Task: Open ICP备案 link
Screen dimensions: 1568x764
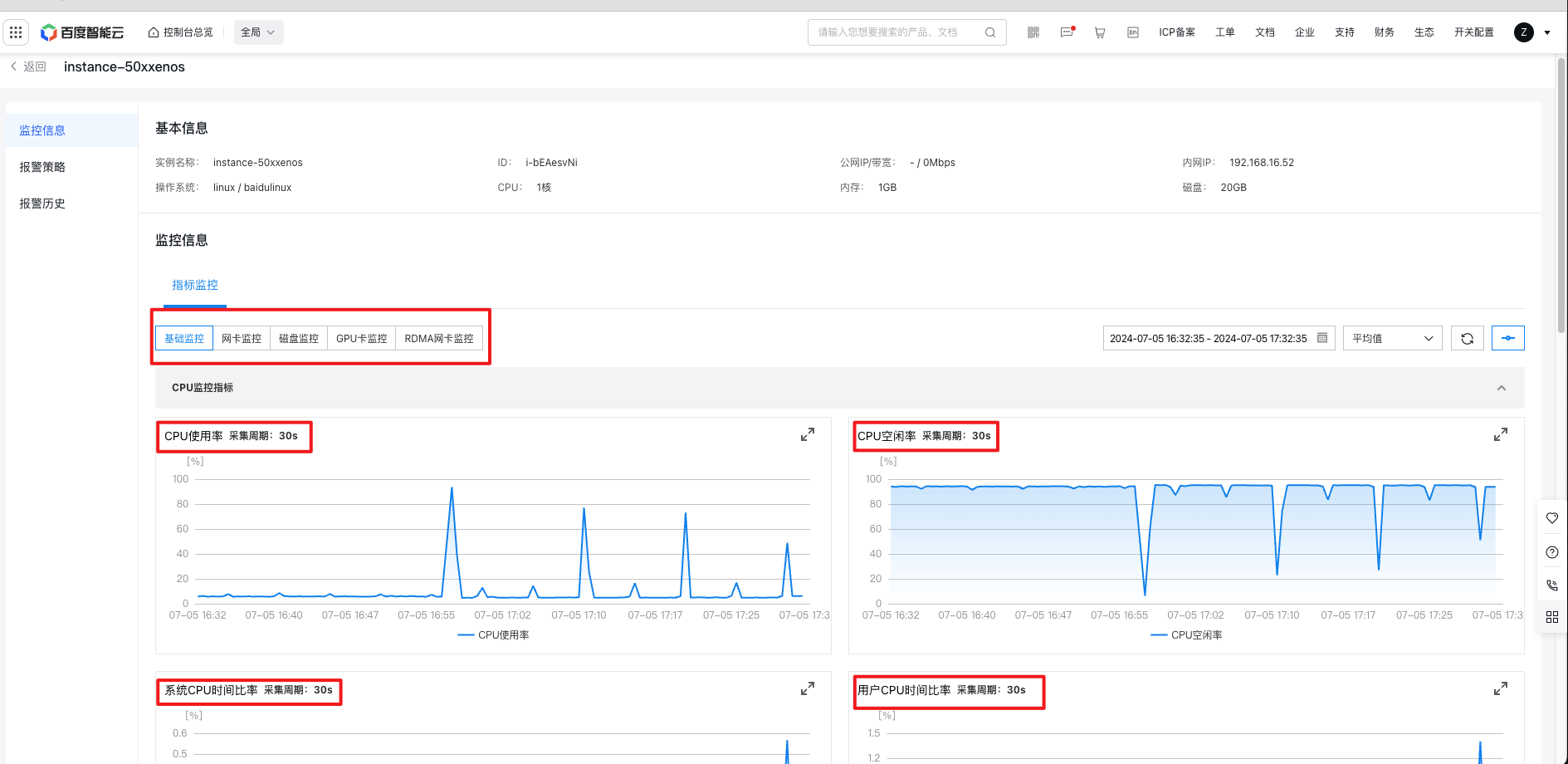Action: [1177, 32]
